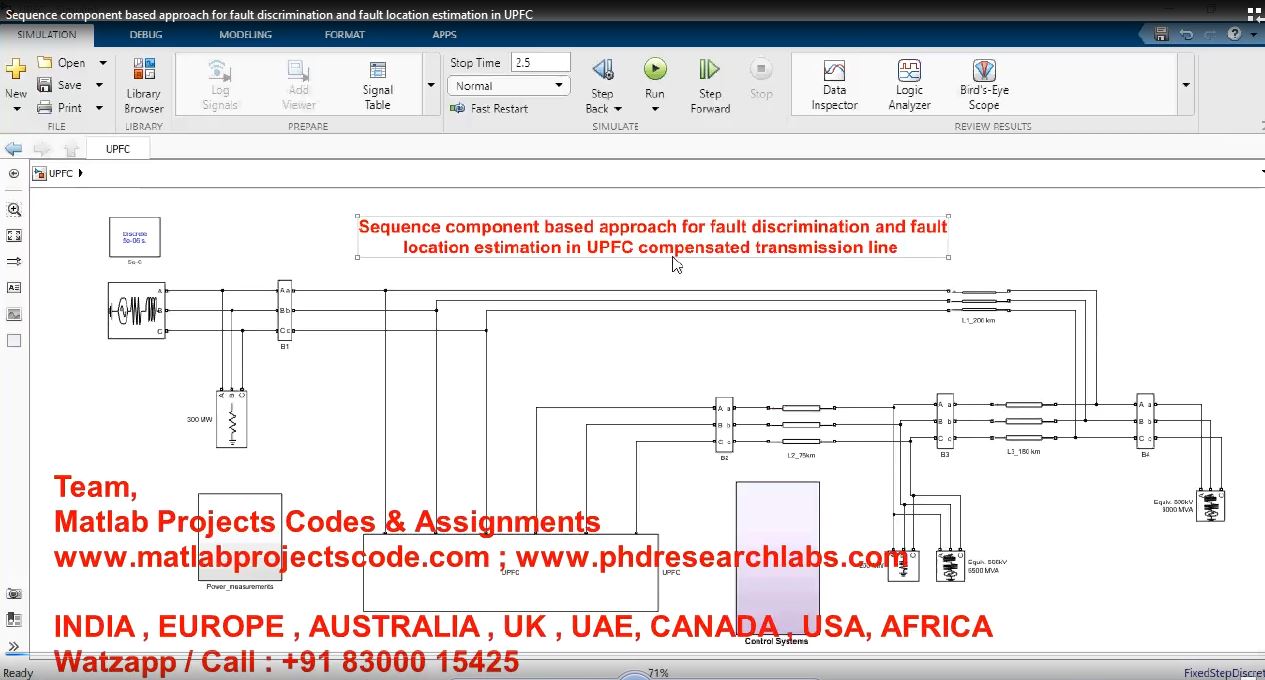This screenshot has width=1265, height=680.
Task: Open the Data Inspector
Action: tap(834, 84)
